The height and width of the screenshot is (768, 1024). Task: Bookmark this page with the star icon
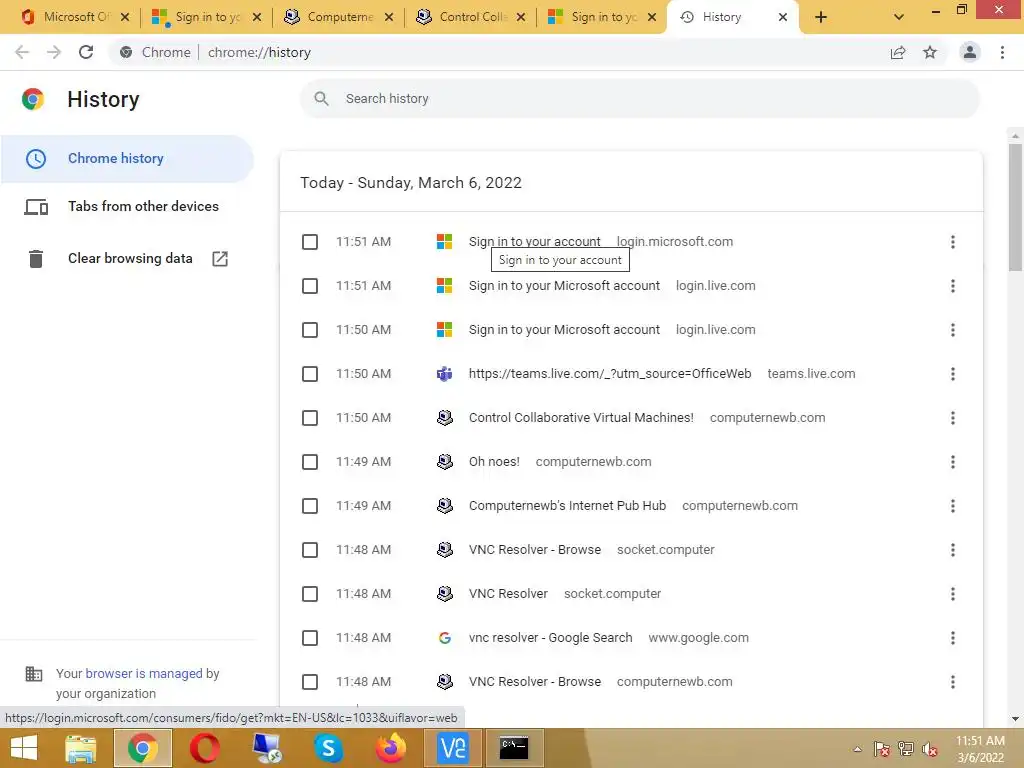point(930,52)
